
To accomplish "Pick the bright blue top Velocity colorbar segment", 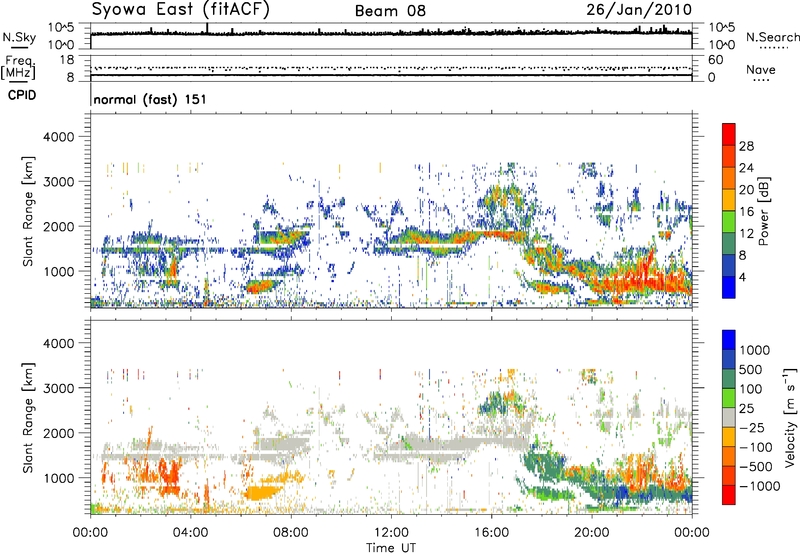I will tap(729, 340).
